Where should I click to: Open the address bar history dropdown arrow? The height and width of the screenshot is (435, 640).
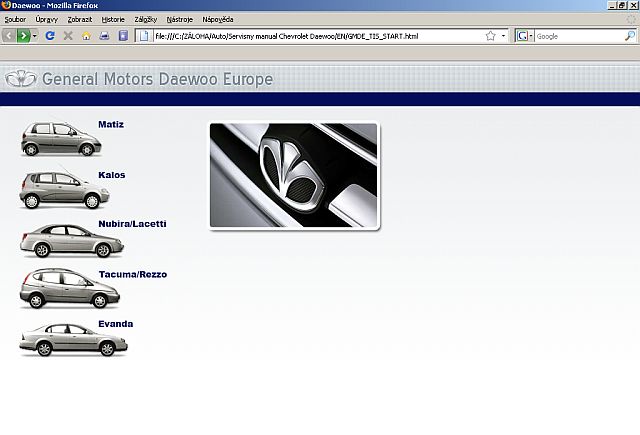(503, 36)
